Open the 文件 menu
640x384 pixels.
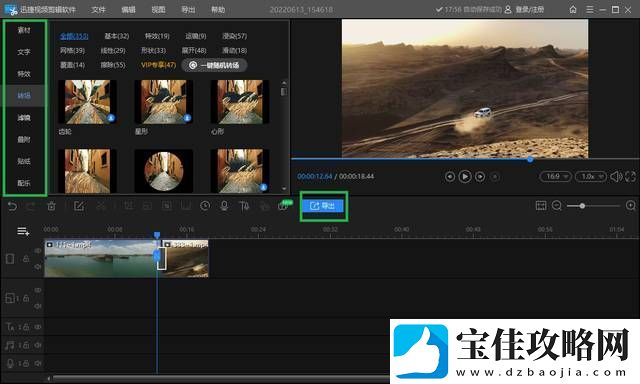pos(98,9)
